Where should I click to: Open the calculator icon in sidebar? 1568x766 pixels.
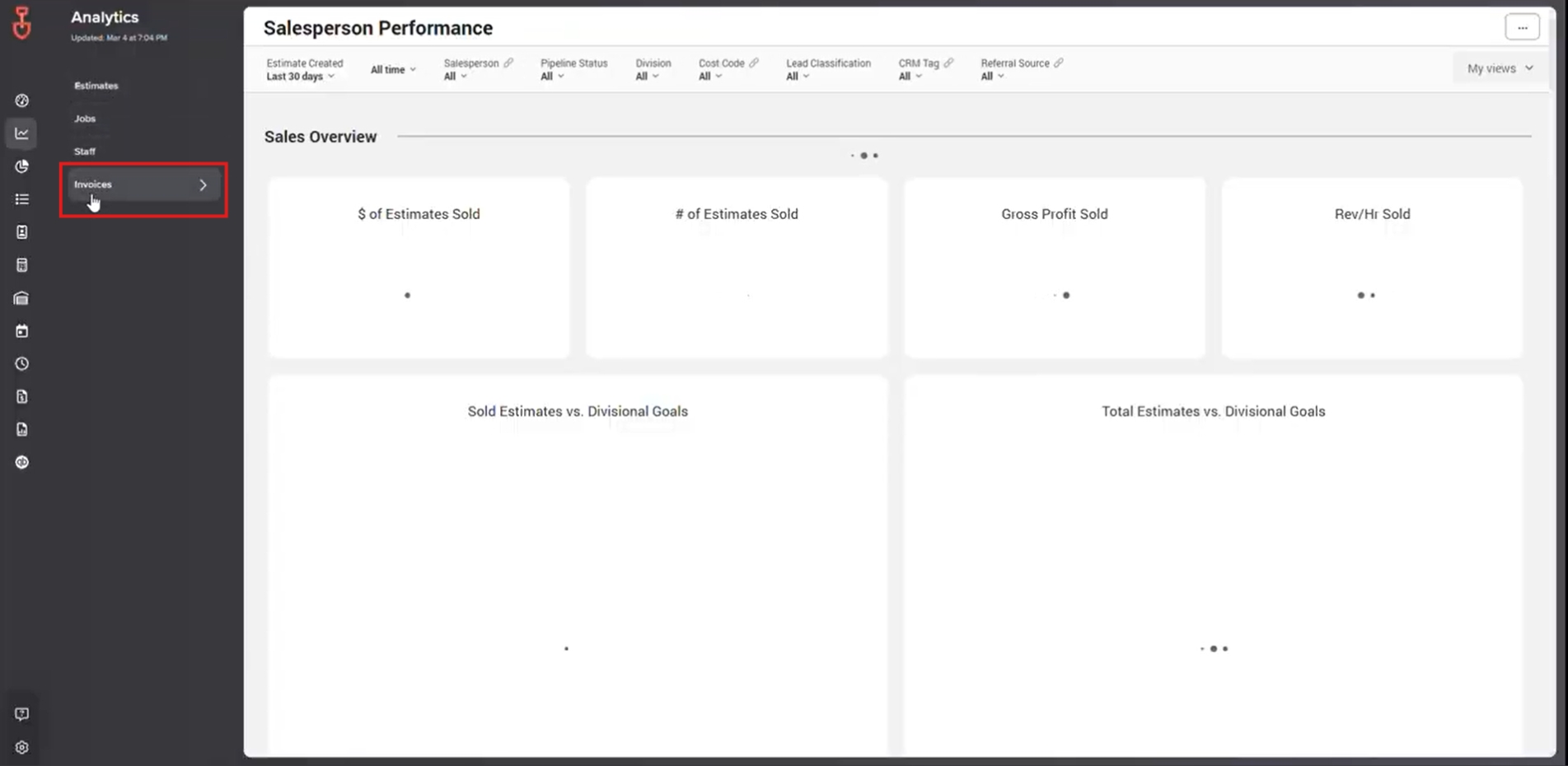tap(22, 265)
